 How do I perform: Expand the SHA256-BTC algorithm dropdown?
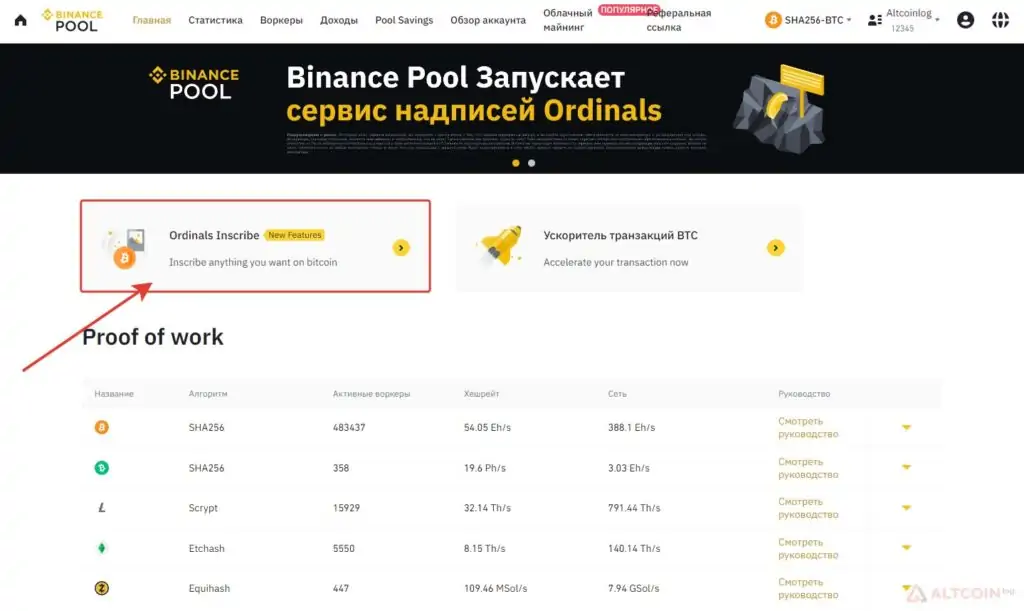click(x=848, y=20)
